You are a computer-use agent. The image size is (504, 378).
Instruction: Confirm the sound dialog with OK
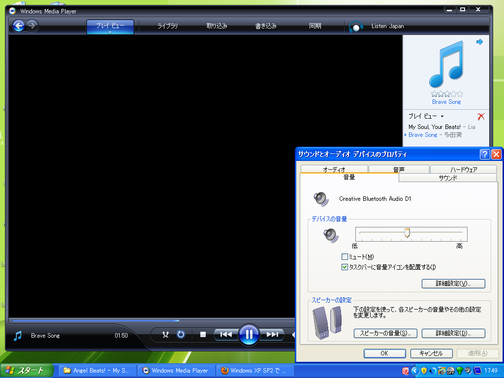pos(384,353)
